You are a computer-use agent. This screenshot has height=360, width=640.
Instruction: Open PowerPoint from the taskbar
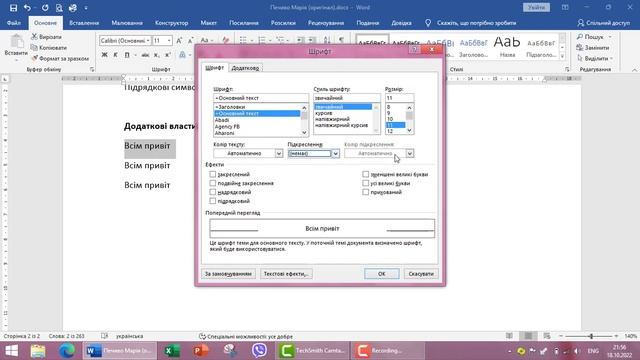tap(201, 350)
